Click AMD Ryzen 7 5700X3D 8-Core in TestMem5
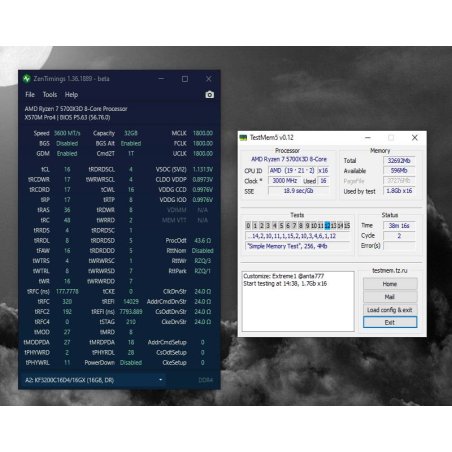 [289, 159]
